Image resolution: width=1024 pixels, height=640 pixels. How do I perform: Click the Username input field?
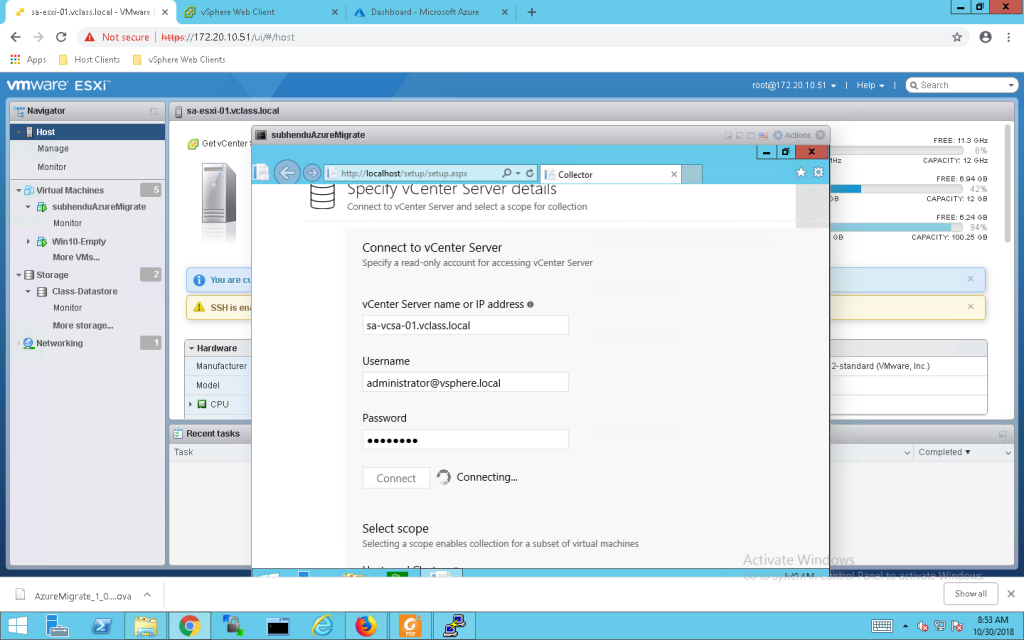465,383
